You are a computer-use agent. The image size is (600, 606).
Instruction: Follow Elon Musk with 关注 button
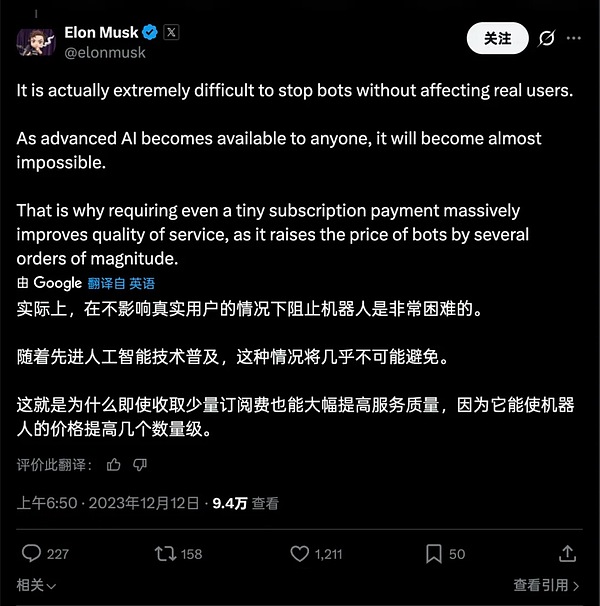coord(498,38)
